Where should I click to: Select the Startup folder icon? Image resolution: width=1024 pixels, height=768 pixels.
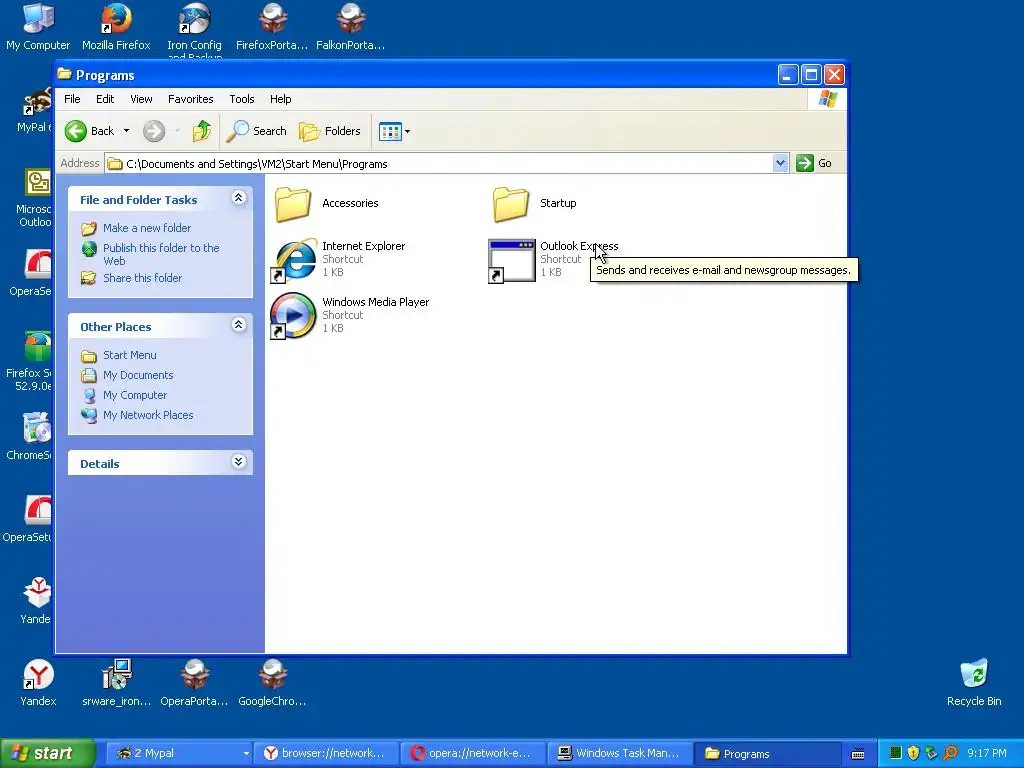[x=511, y=204]
